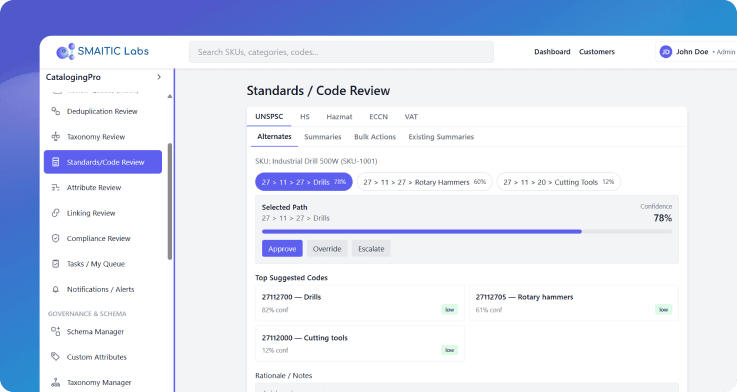Click the SMAITIC Labs logo icon
The width and height of the screenshot is (737, 392).
coord(65,52)
